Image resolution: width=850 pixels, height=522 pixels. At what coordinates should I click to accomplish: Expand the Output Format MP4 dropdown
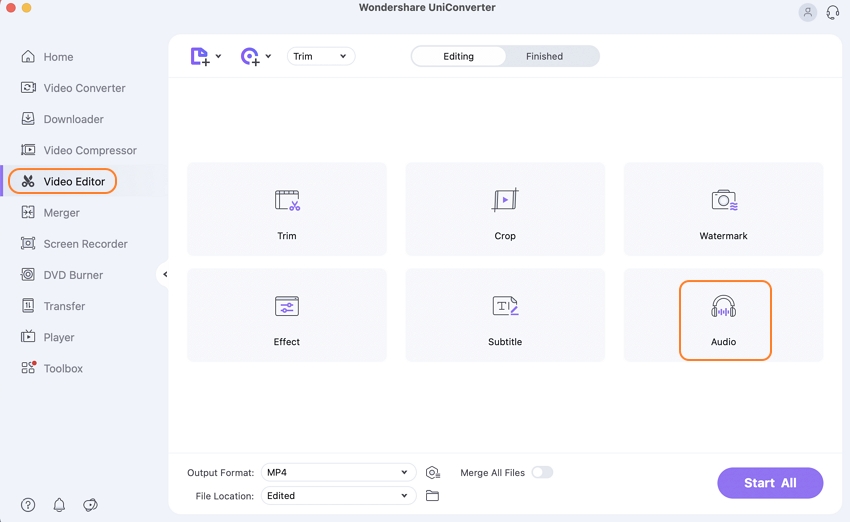pos(338,473)
